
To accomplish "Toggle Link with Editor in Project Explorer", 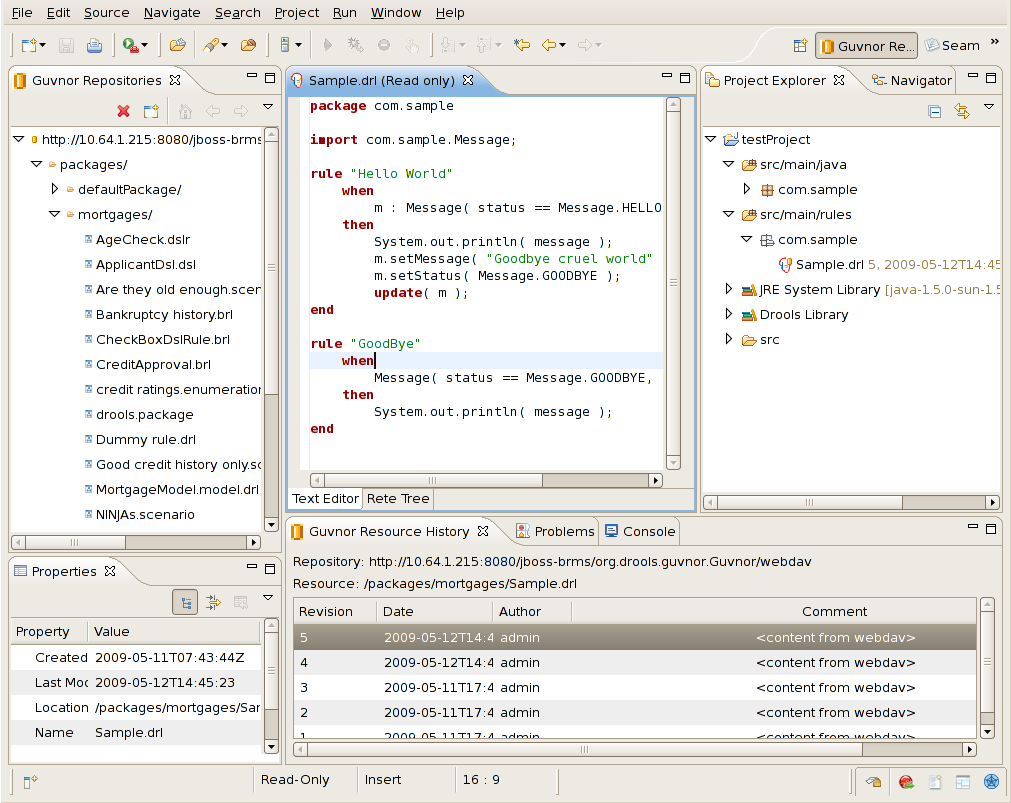I will 962,112.
